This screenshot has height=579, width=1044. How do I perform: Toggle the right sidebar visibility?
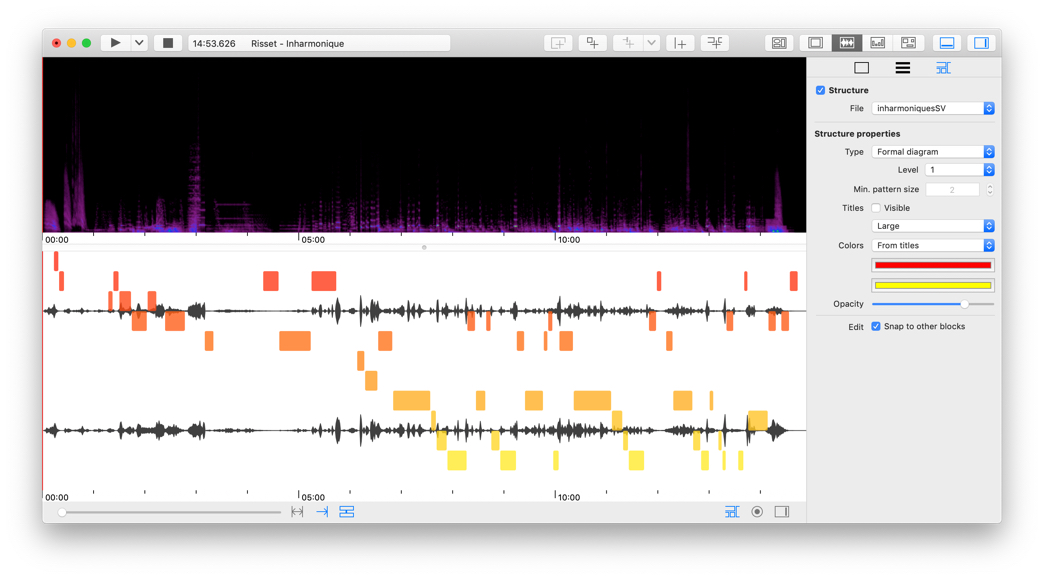click(981, 43)
